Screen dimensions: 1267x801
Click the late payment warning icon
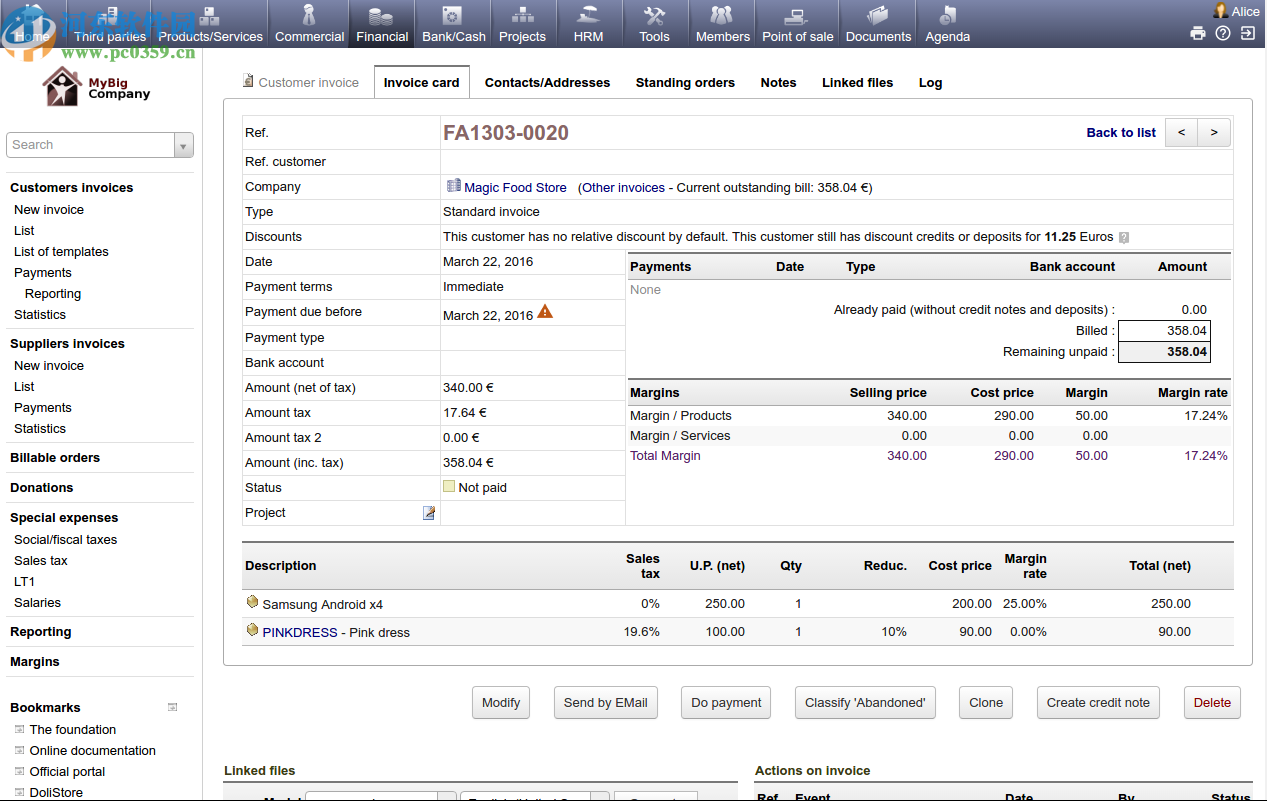point(545,312)
